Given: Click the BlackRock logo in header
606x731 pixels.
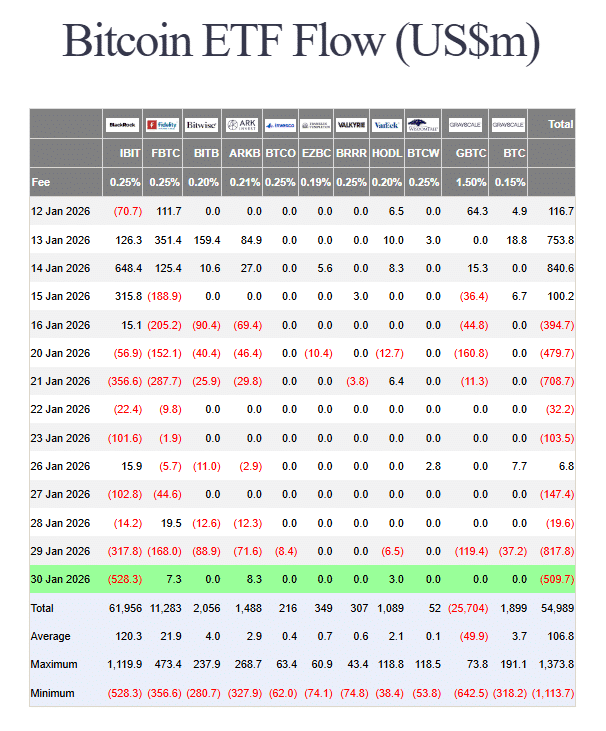Looking at the screenshot, I should (x=123, y=125).
